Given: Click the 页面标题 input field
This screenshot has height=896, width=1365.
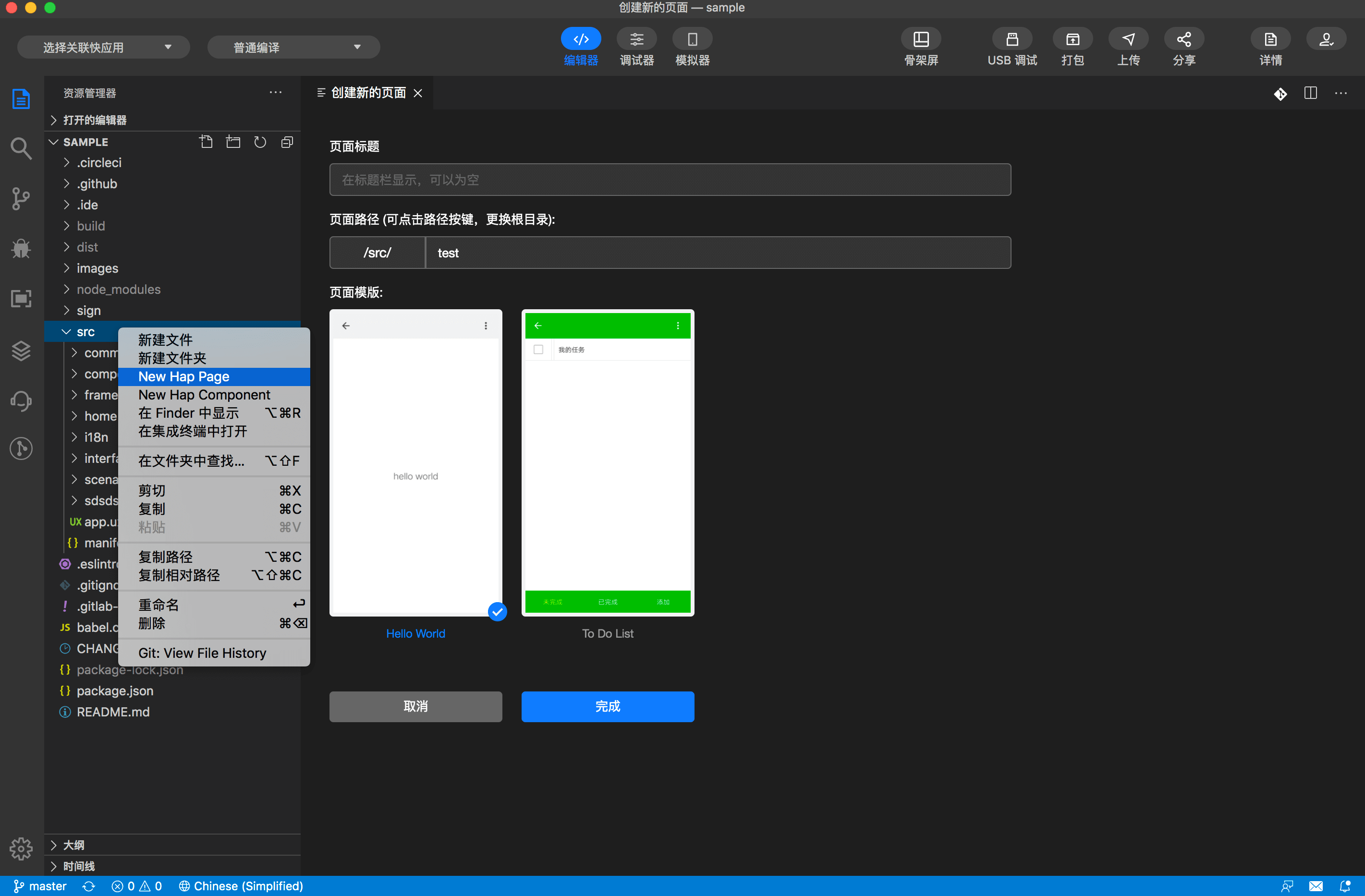Looking at the screenshot, I should 670,180.
